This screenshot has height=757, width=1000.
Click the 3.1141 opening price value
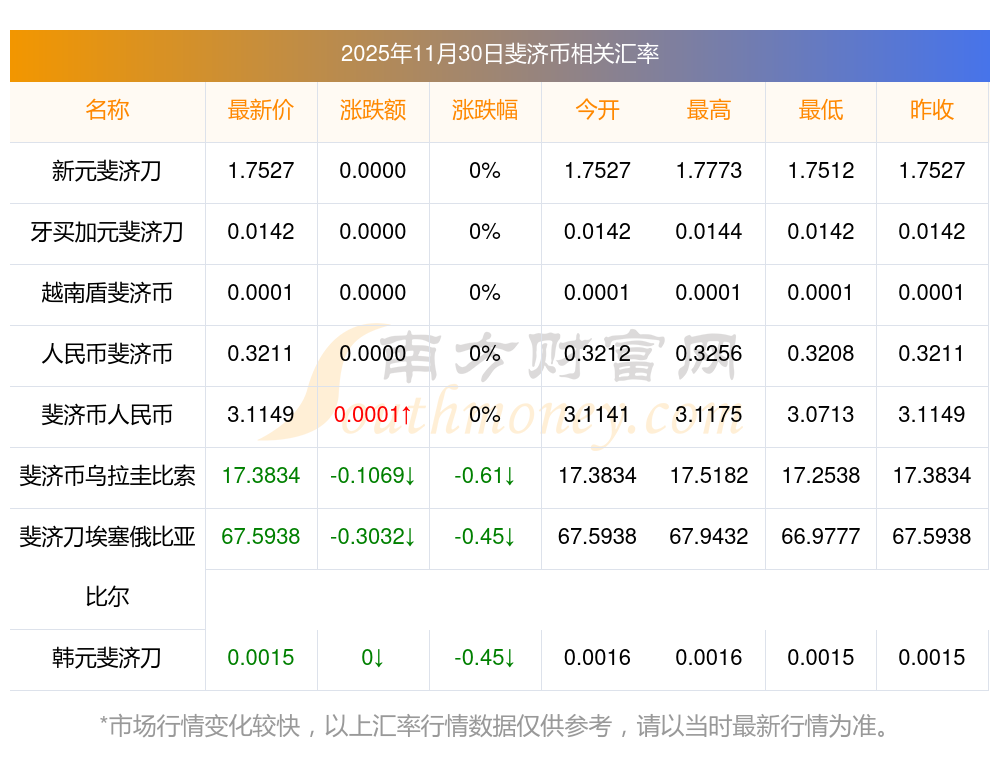(597, 415)
